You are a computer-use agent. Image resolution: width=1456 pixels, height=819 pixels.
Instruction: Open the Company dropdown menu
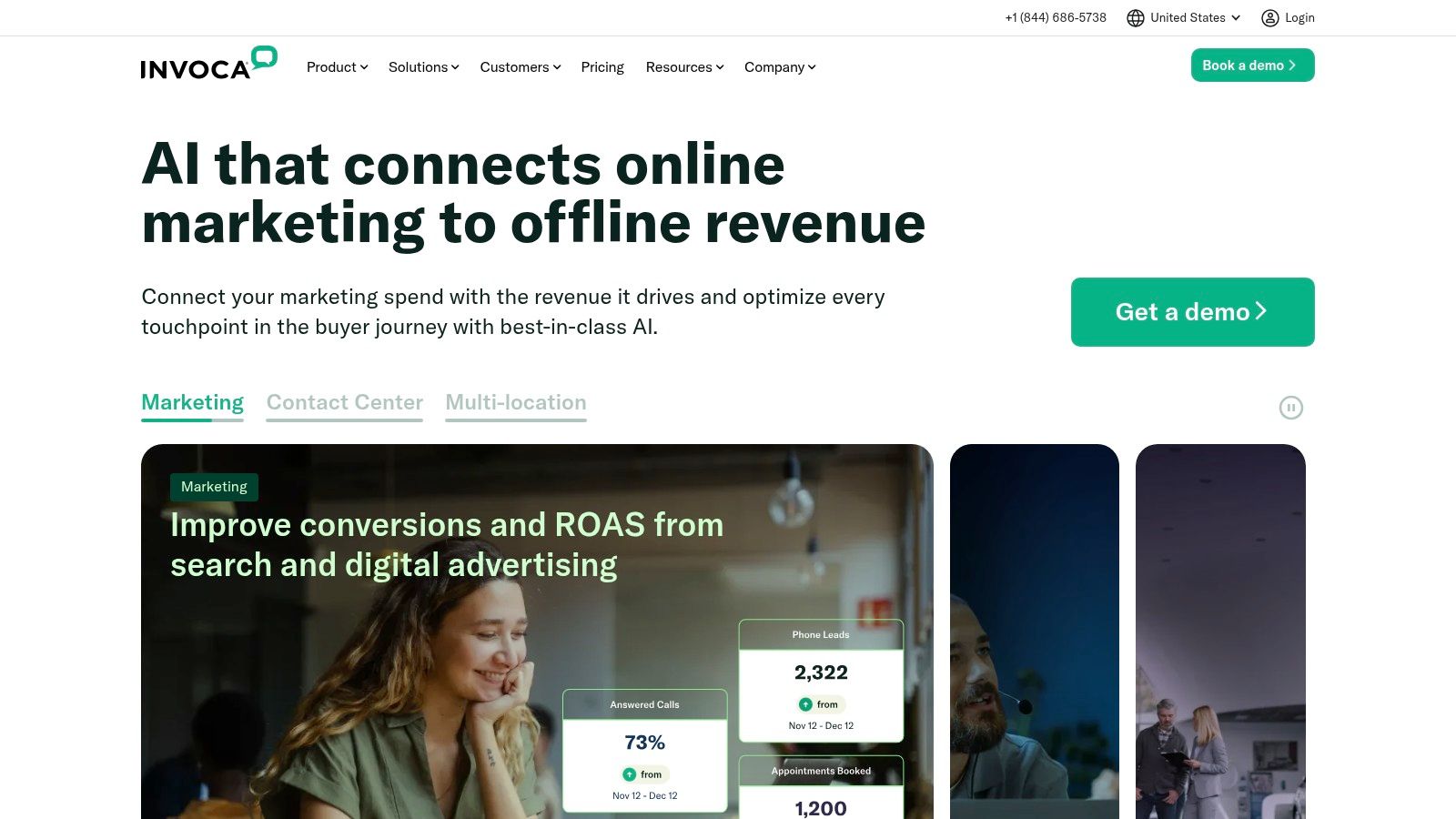pyautogui.click(x=780, y=67)
